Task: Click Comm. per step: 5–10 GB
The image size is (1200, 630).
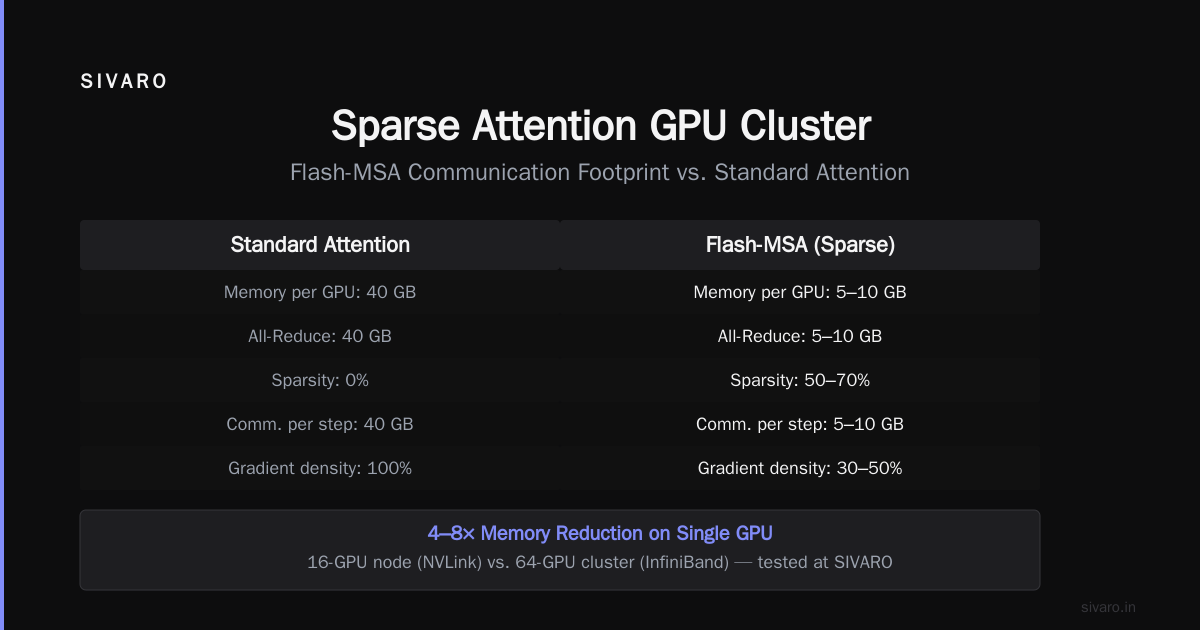Action: [800, 424]
